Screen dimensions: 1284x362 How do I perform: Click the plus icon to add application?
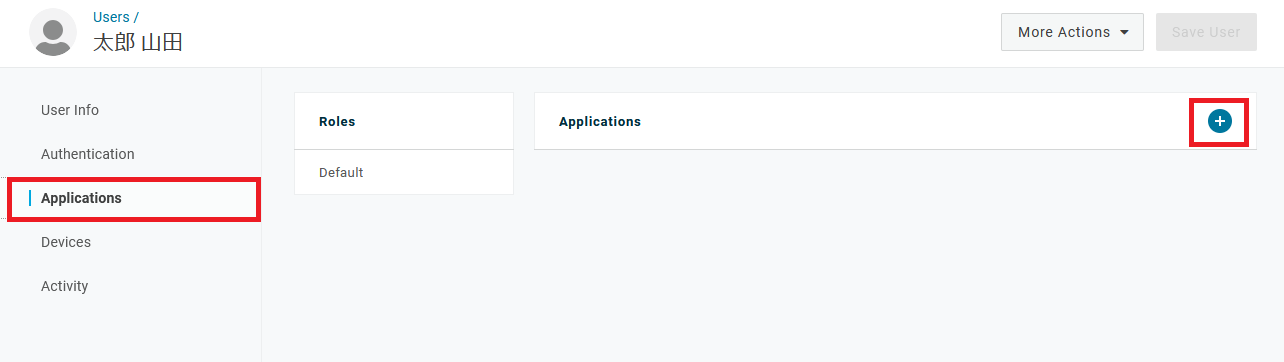point(1219,121)
